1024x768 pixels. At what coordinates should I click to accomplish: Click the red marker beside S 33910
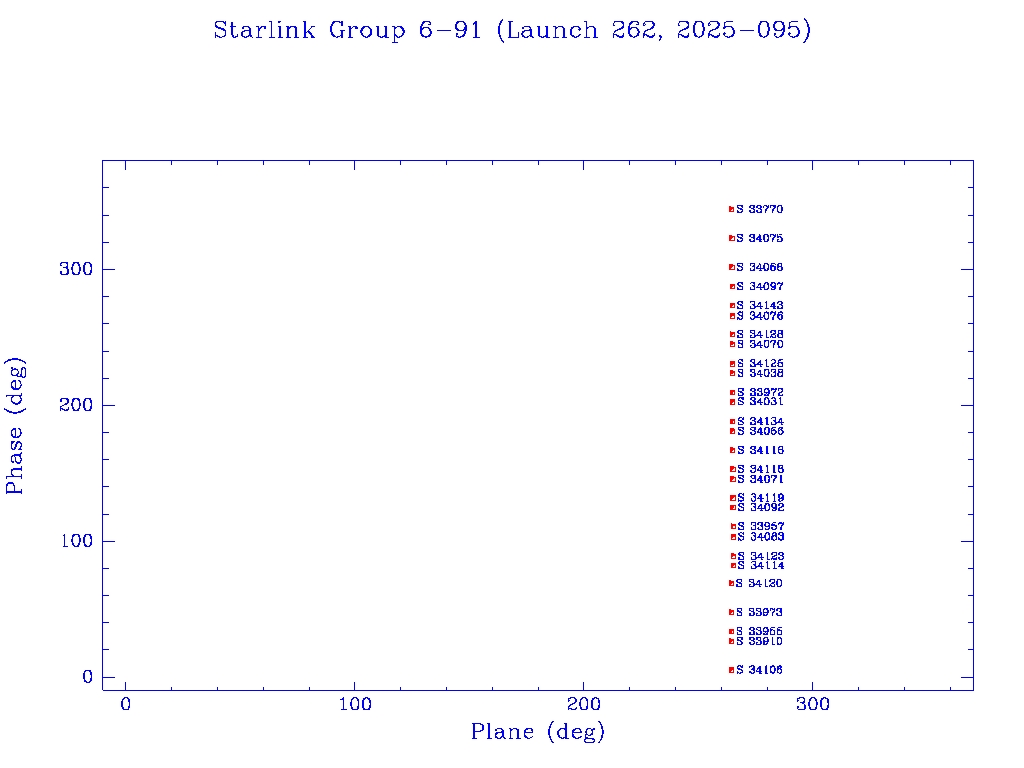click(x=731, y=641)
